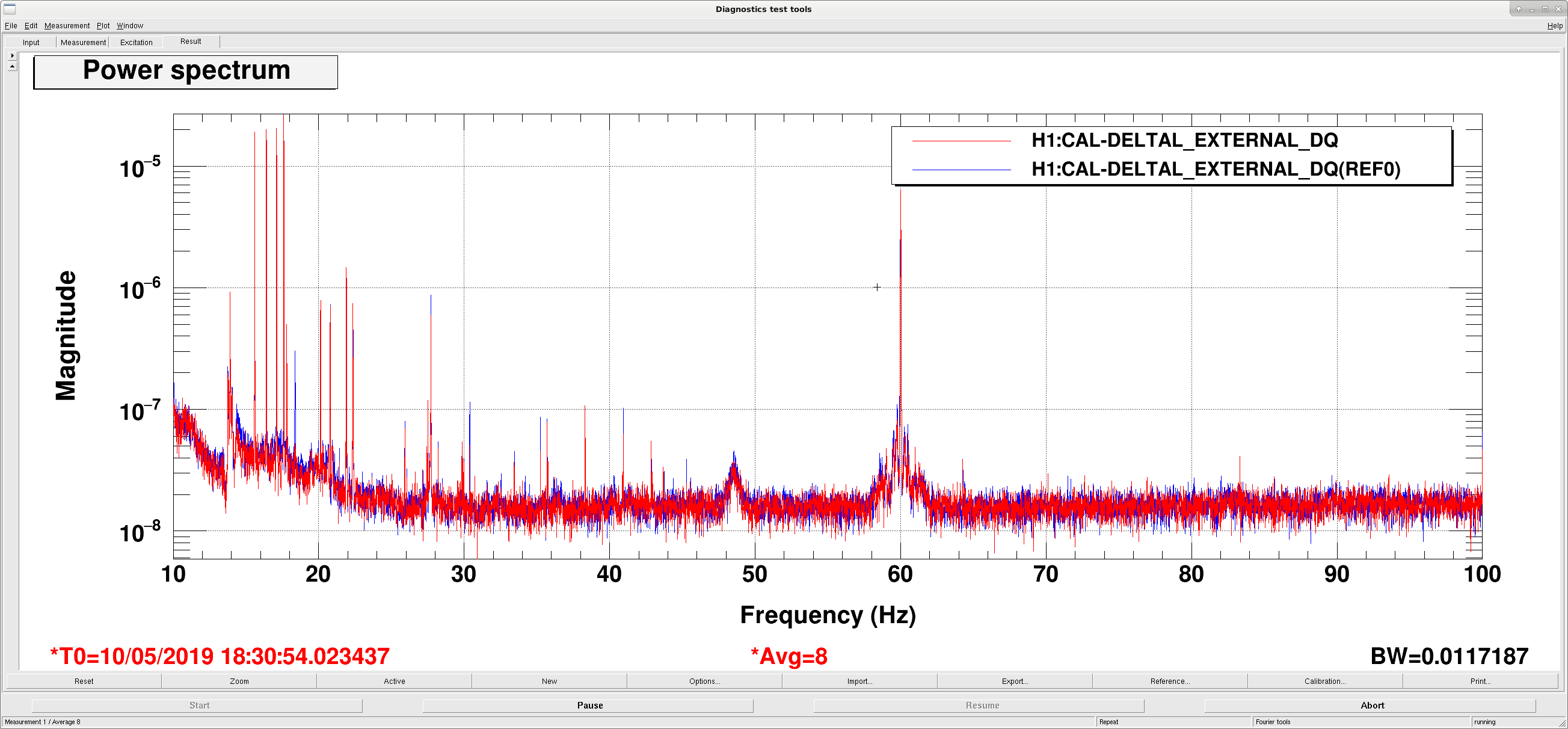1568x729 pixels.
Task: Open the Reference... dialog
Action: tap(1170, 681)
